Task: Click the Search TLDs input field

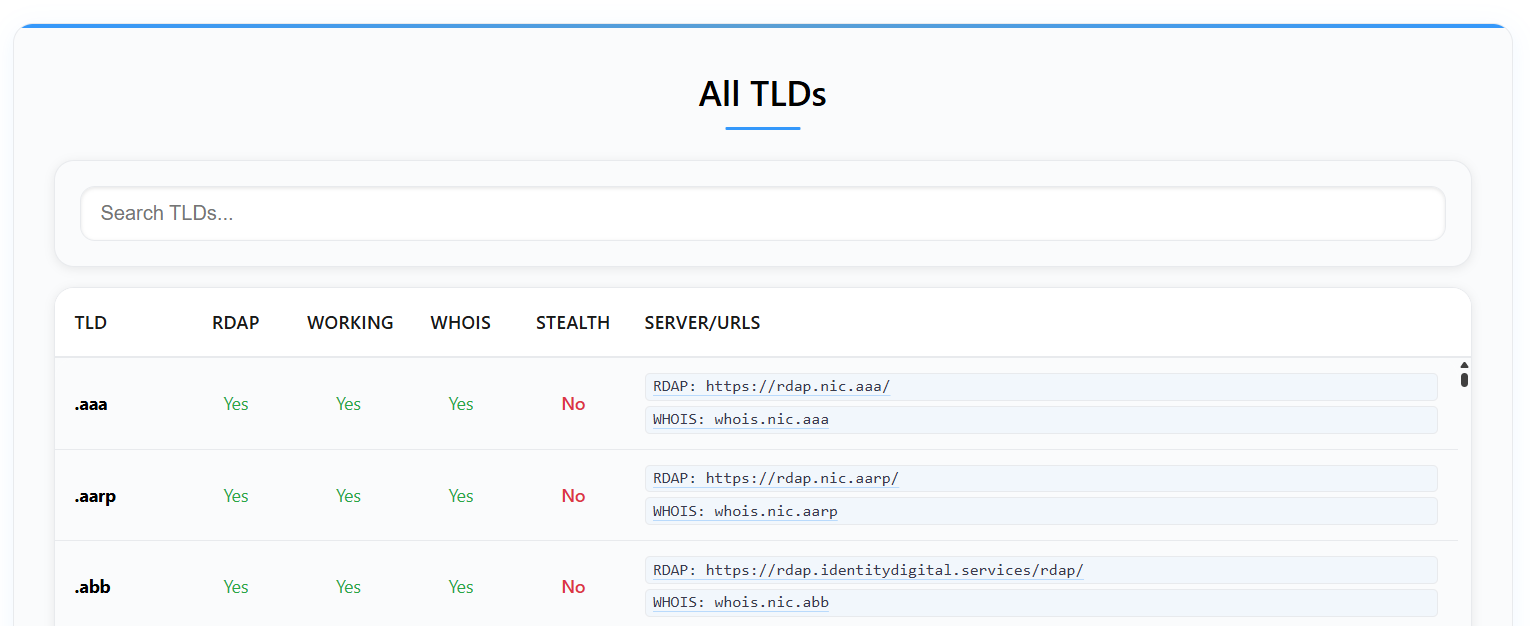Action: pyautogui.click(x=762, y=213)
